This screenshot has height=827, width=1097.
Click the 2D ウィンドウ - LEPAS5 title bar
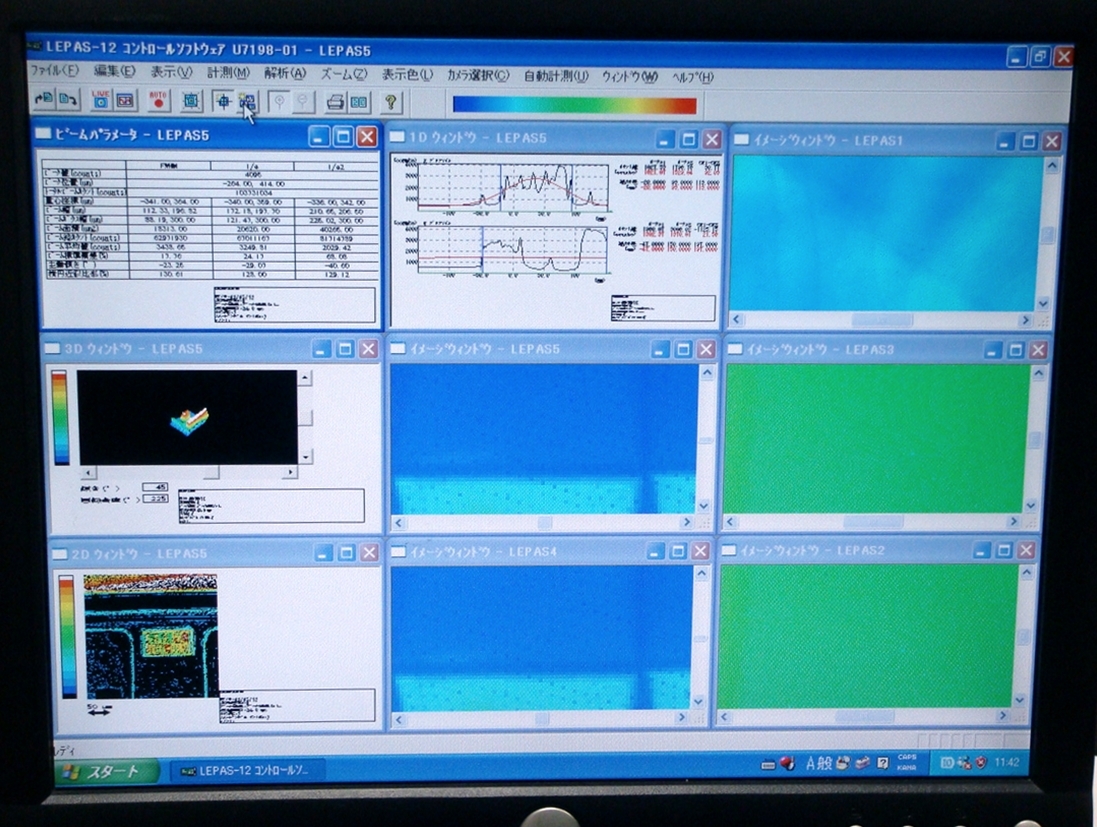[216, 553]
